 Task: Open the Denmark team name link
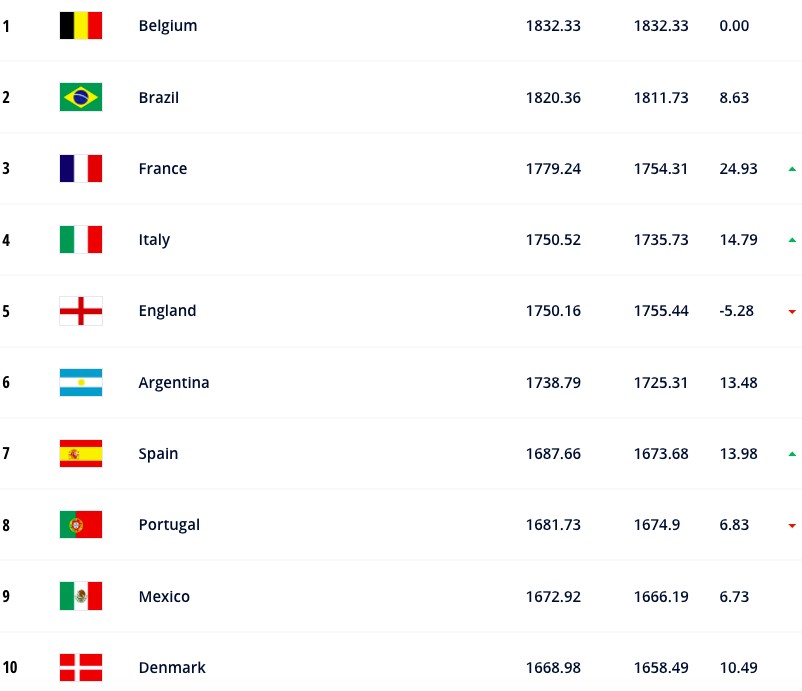point(172,667)
